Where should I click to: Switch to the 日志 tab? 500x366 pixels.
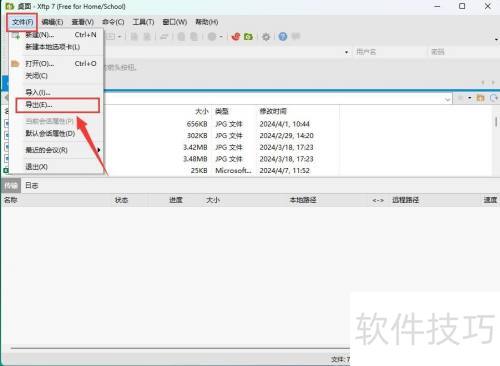click(32, 186)
